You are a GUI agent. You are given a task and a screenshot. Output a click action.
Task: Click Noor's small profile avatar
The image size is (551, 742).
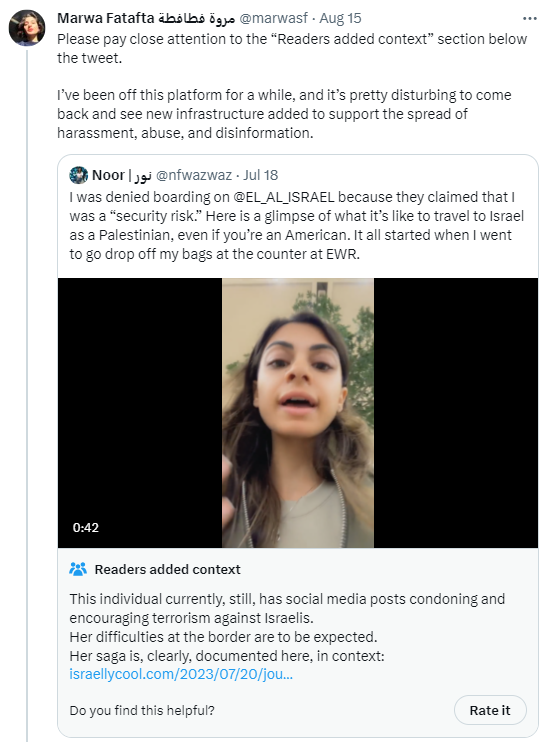(x=79, y=175)
